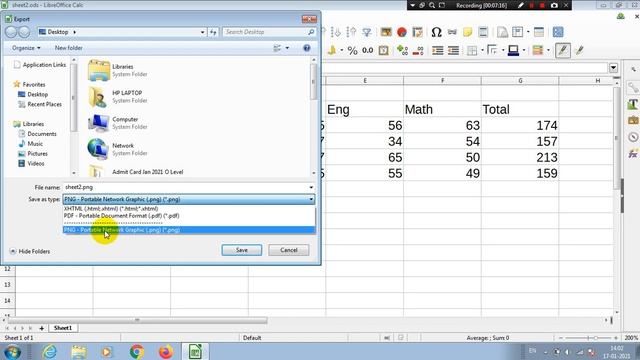Open the File name history dropdown arrow
Screen dimensions: 640x360
click(x=311, y=187)
